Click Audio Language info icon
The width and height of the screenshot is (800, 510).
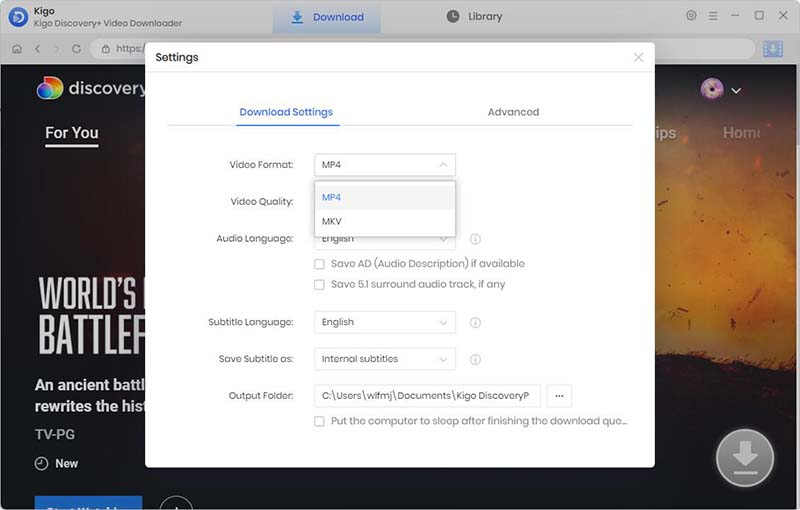pyautogui.click(x=475, y=239)
